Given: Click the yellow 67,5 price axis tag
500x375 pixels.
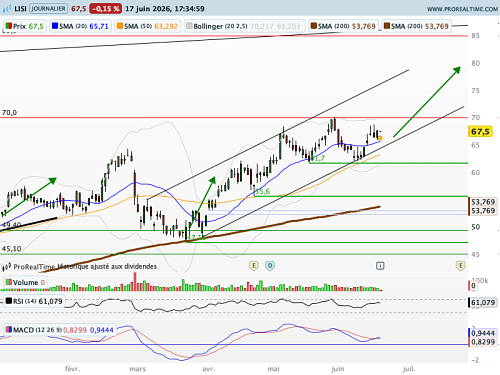Looking at the screenshot, I should click(x=480, y=132).
